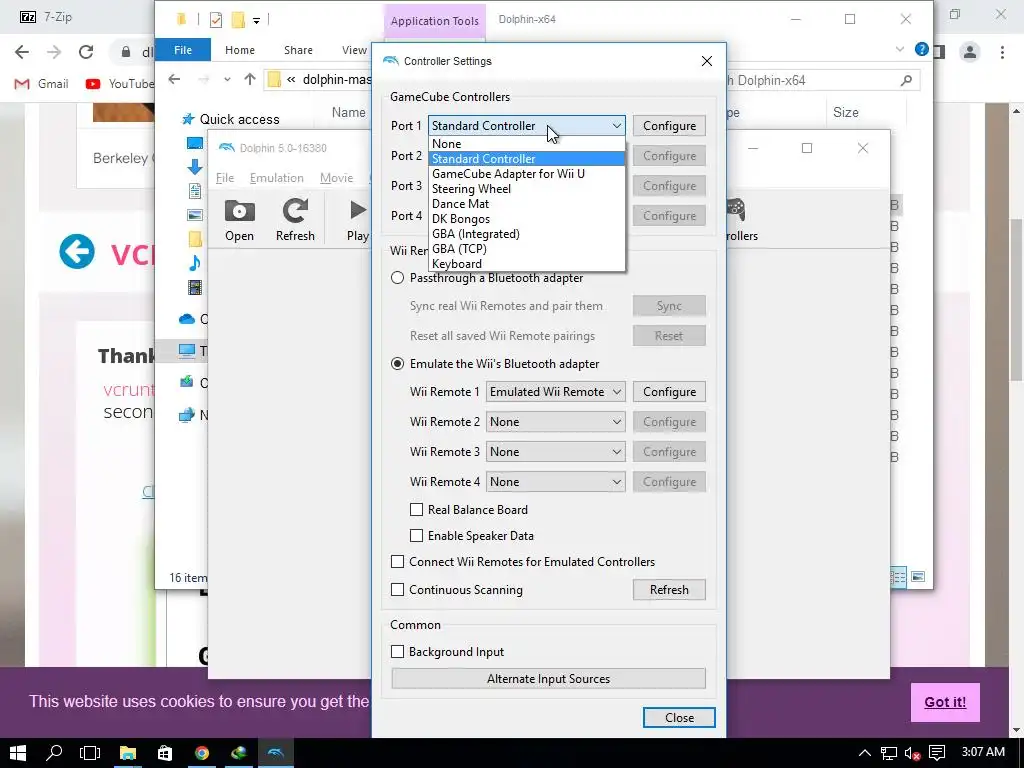Open the Chrome profile avatar icon
Screen dimensions: 1024x768
click(x=970, y=52)
